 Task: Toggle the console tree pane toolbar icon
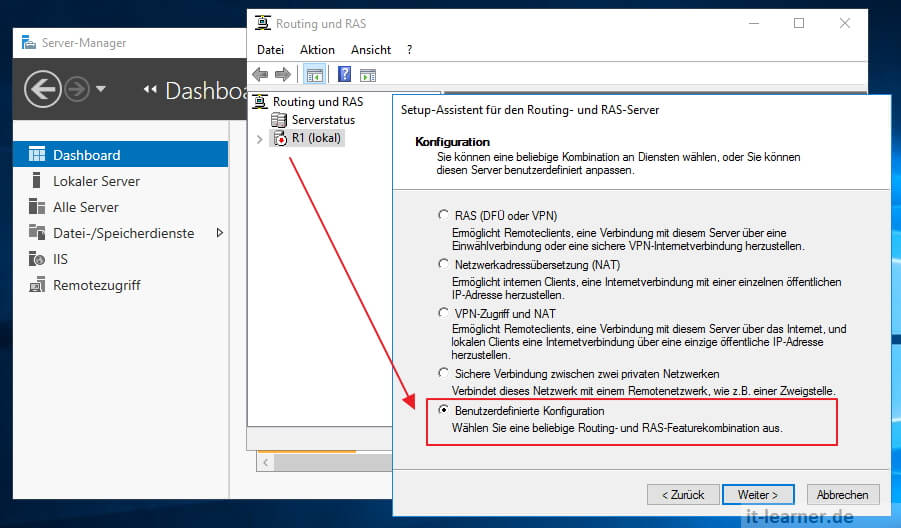point(315,75)
